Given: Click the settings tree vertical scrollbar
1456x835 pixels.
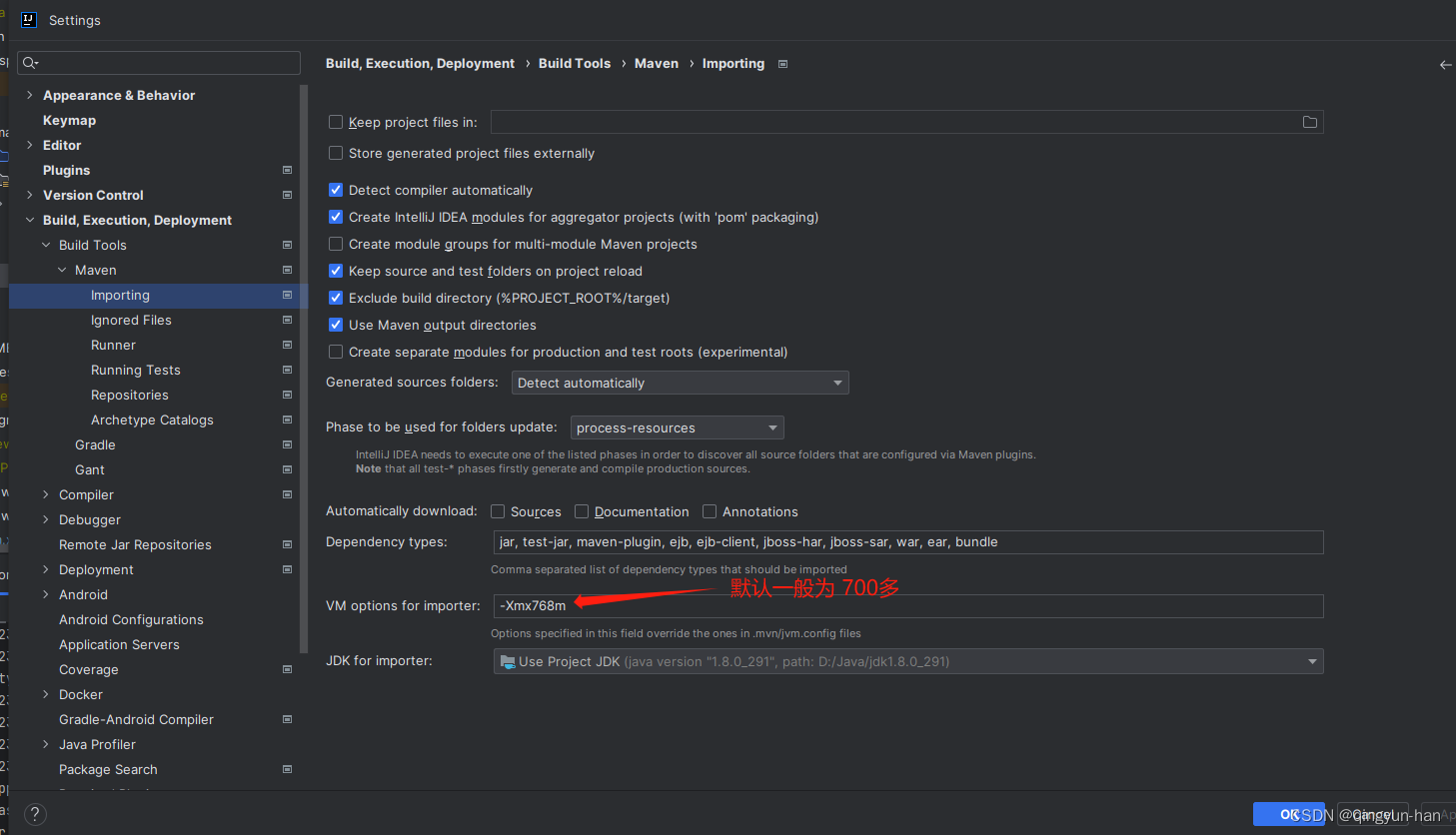Looking at the screenshot, I should (x=304, y=370).
